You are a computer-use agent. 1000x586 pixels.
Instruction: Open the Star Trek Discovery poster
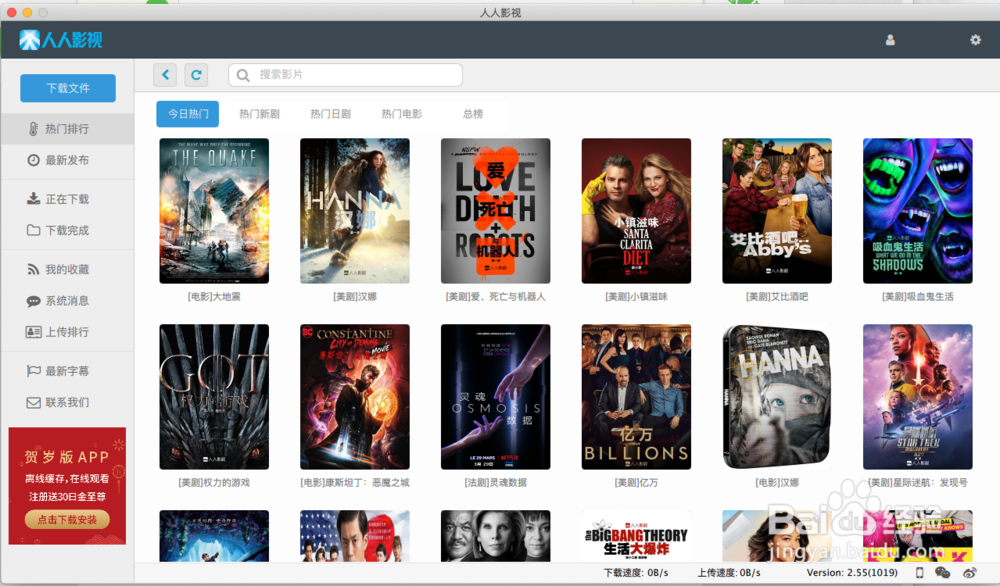point(918,397)
